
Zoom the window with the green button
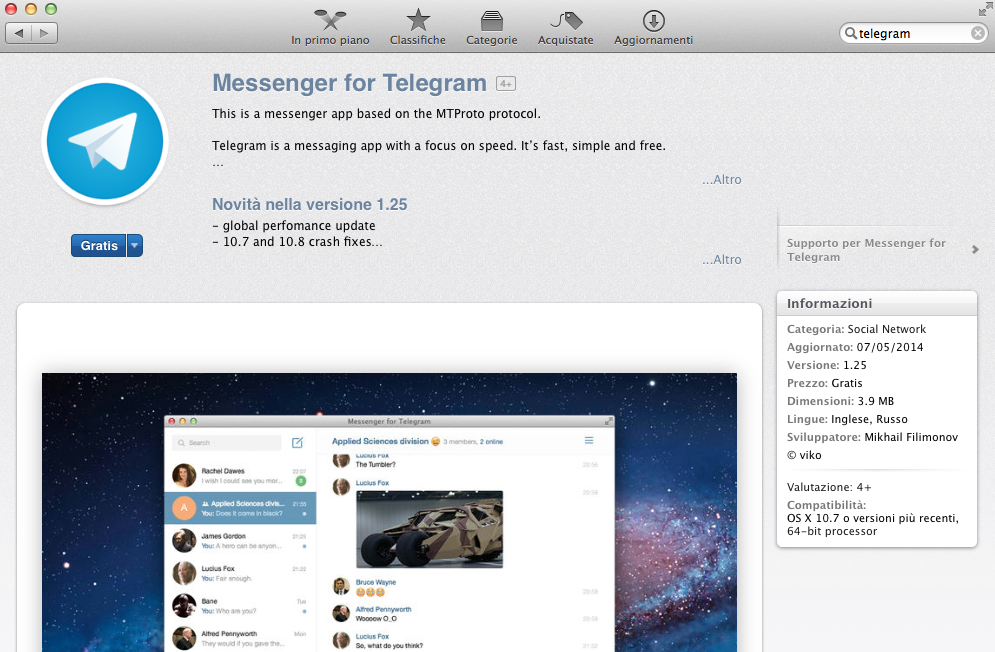pos(51,9)
